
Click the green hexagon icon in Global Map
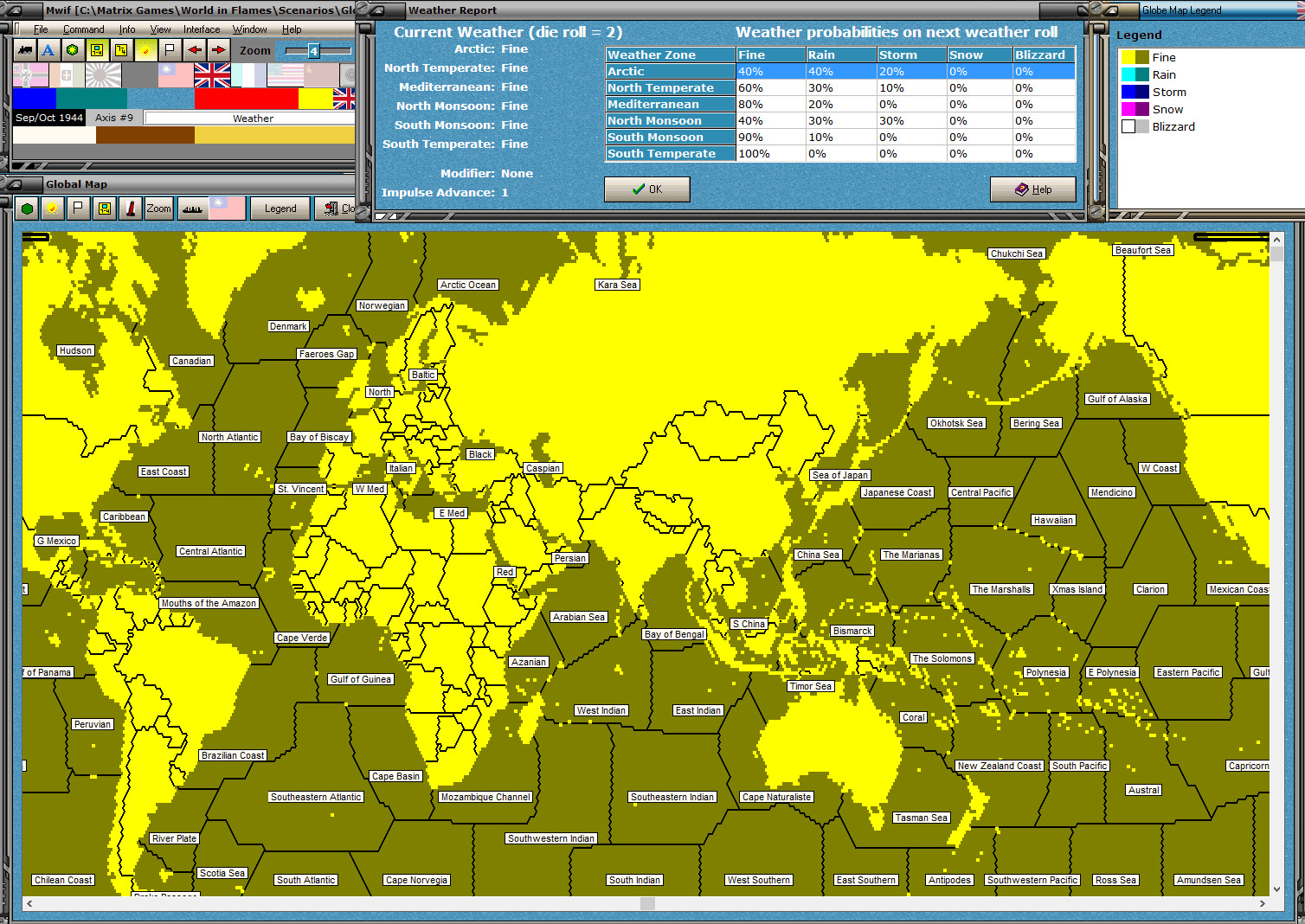click(x=27, y=209)
